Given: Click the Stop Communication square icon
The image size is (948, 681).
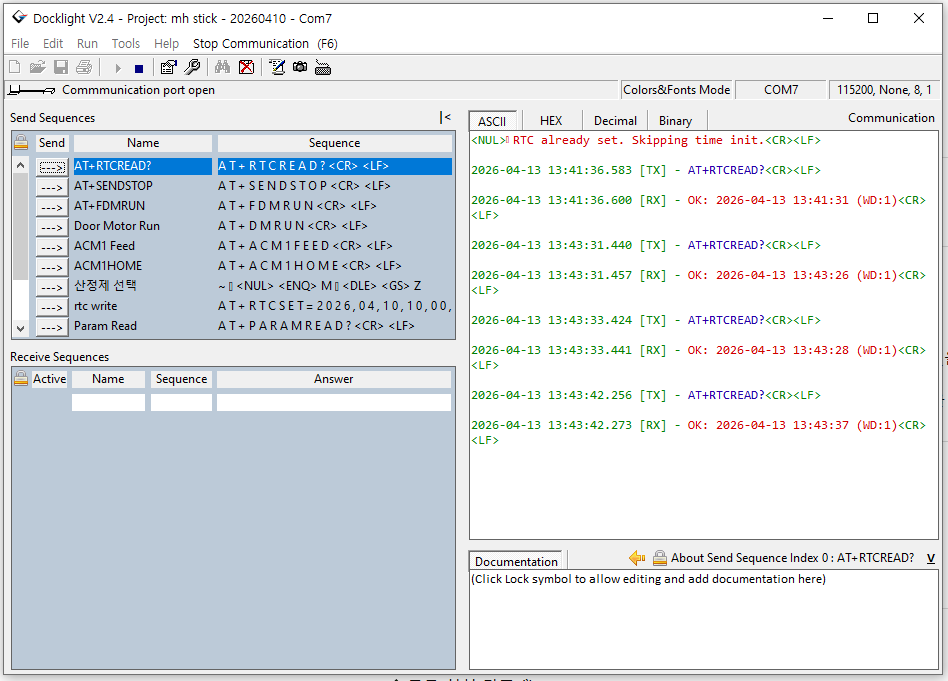Looking at the screenshot, I should tap(139, 68).
